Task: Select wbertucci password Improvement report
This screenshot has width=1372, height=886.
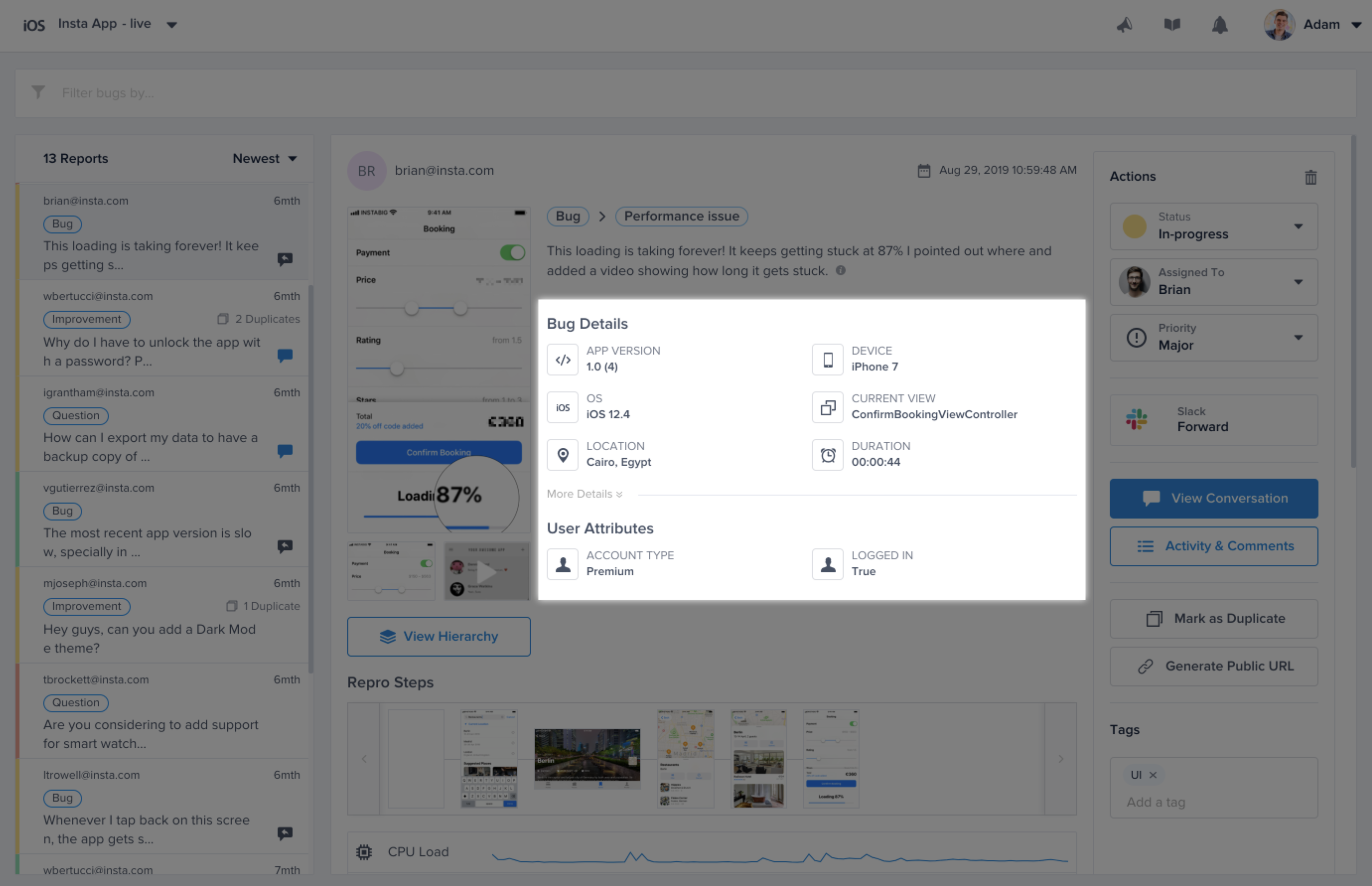Action: [164, 328]
